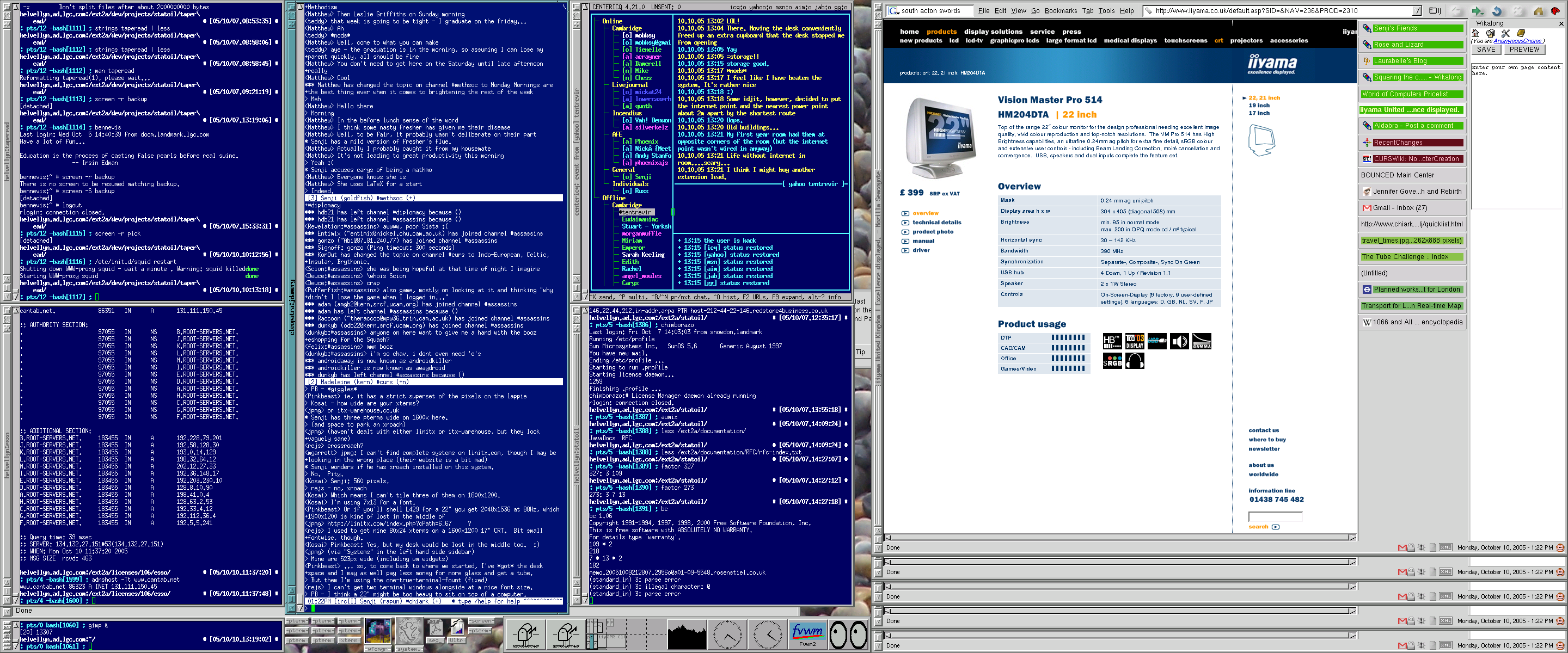Image resolution: width=1568 pixels, height=653 pixels.
Task: Open the Bookmarks menu
Action: (x=1061, y=11)
